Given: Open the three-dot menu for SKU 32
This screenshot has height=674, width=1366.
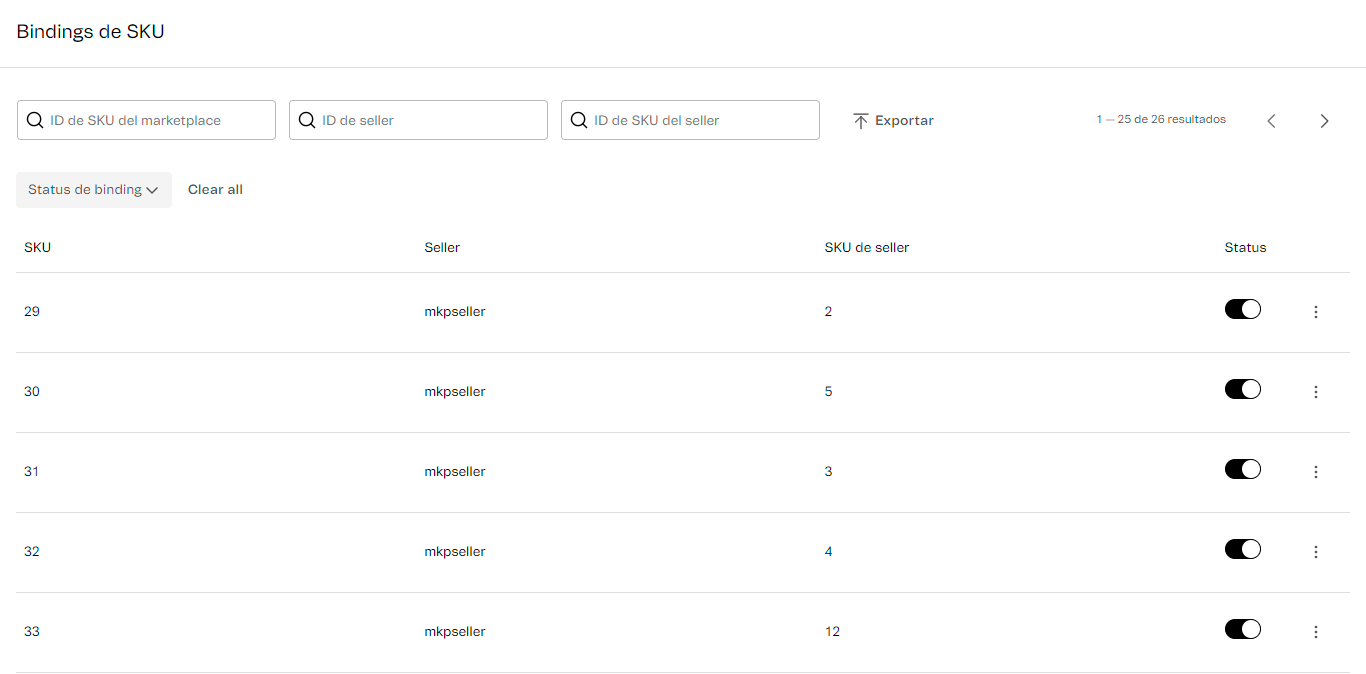Looking at the screenshot, I should tap(1315, 552).
